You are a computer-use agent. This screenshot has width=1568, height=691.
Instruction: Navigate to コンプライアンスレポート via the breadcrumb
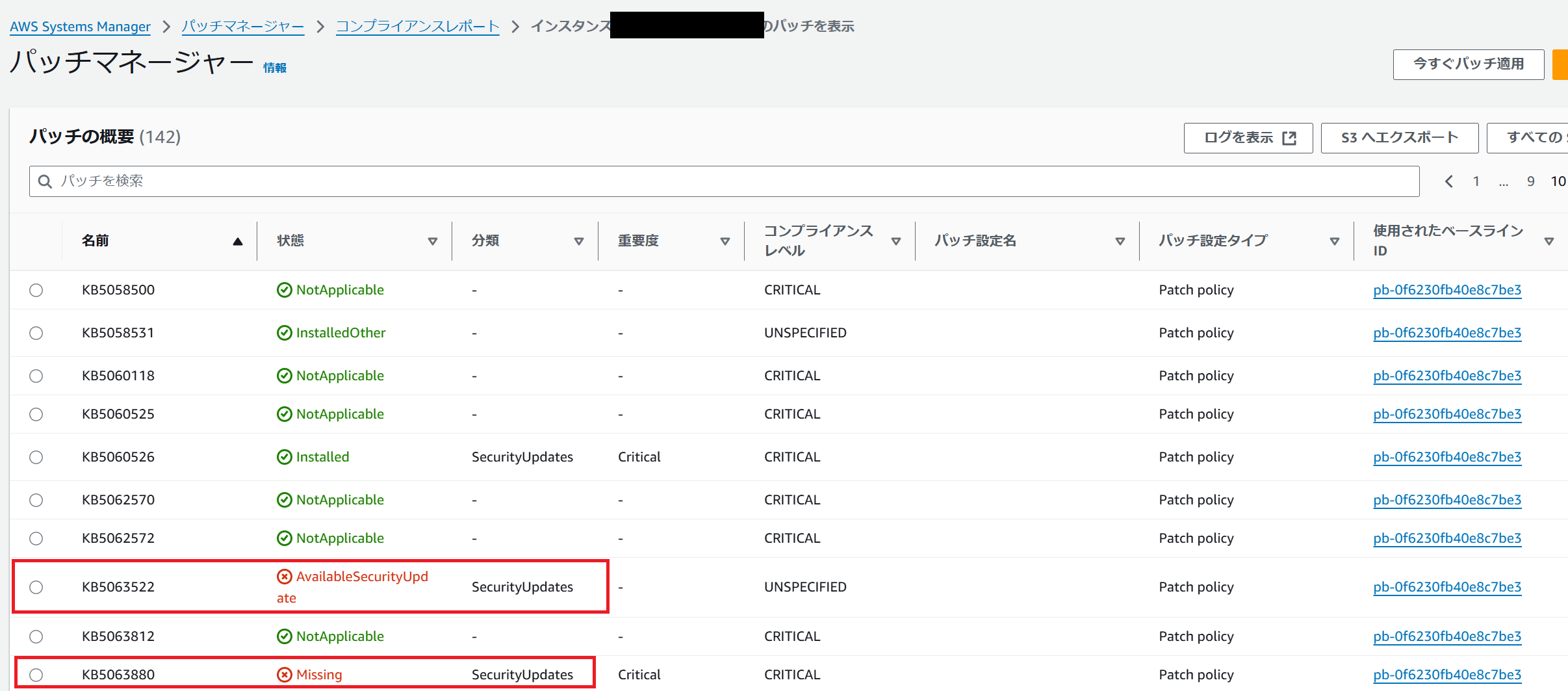[x=417, y=26]
